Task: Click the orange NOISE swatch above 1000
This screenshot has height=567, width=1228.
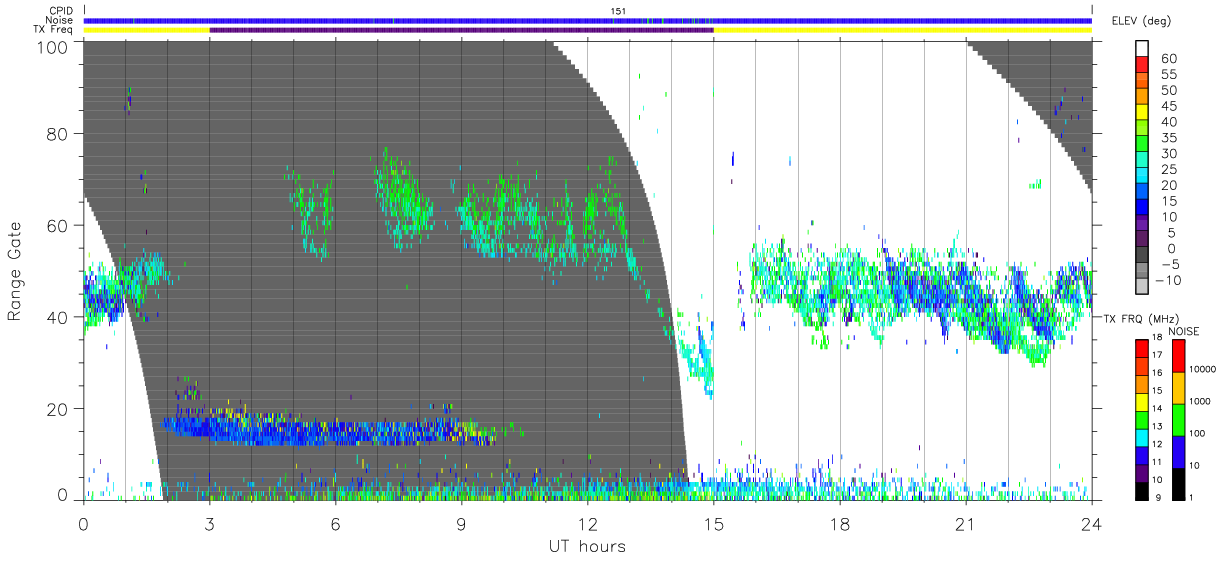Action: pos(1179,388)
